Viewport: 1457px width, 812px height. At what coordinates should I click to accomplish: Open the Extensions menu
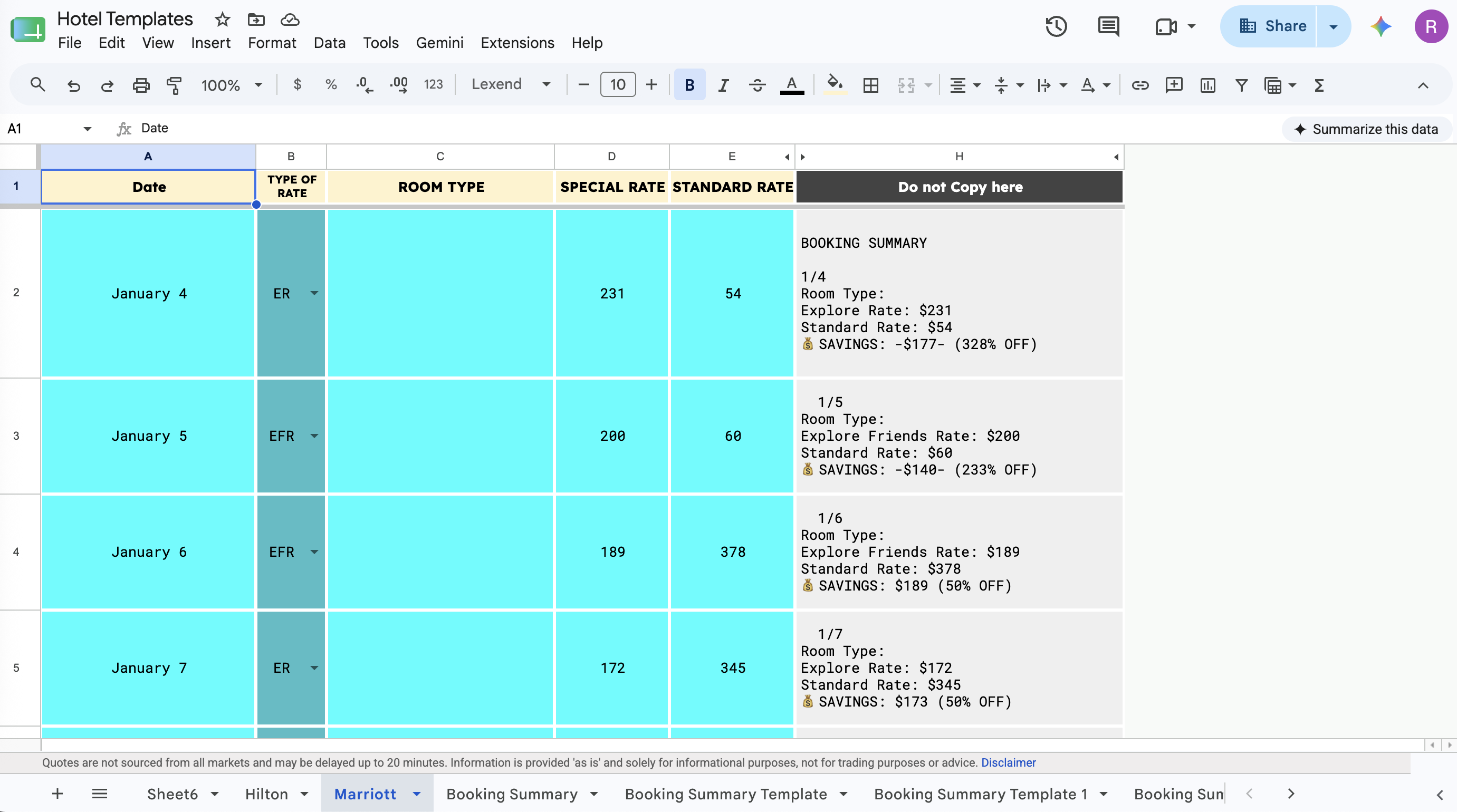pos(517,43)
